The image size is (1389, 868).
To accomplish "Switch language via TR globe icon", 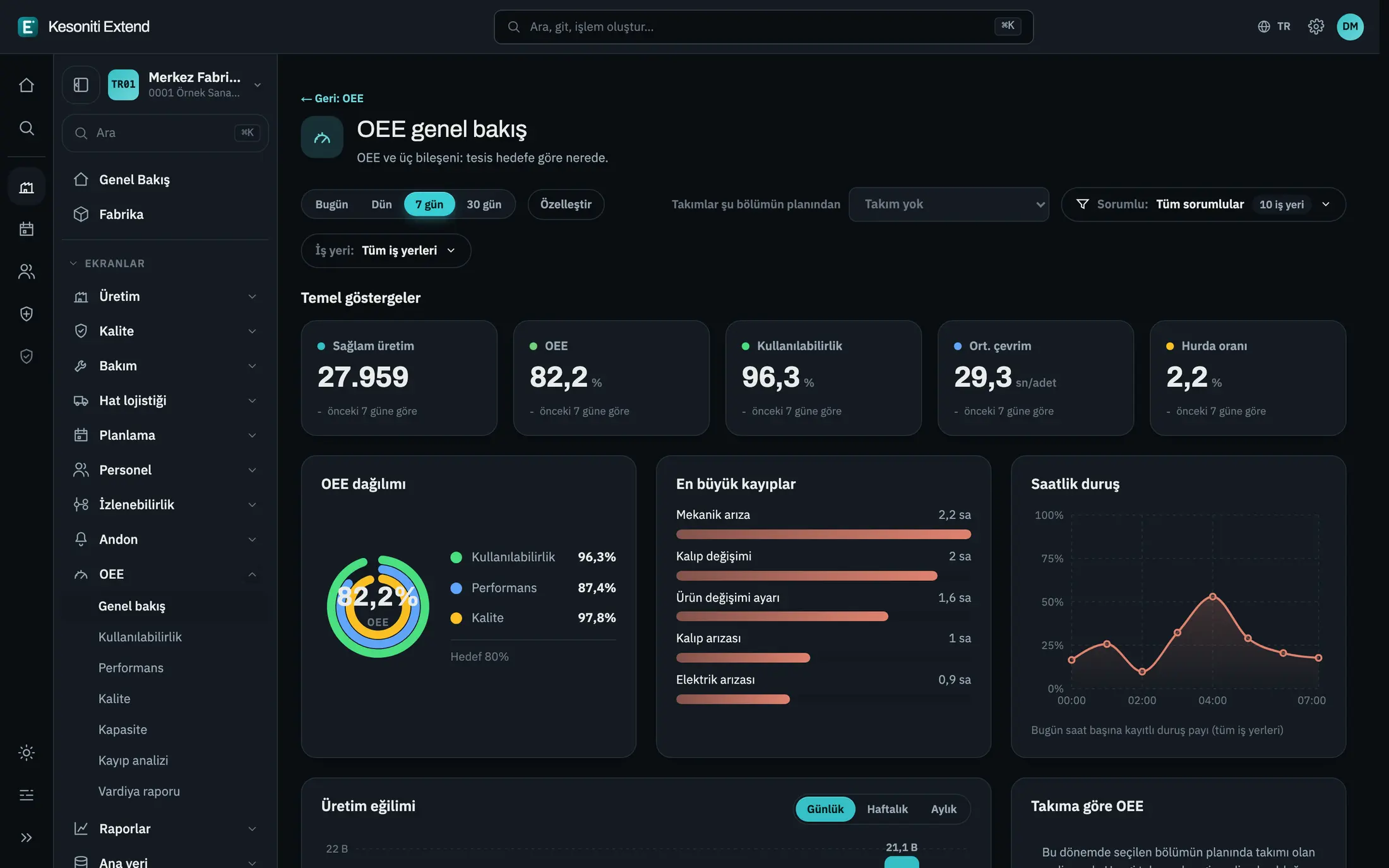I will [1274, 27].
